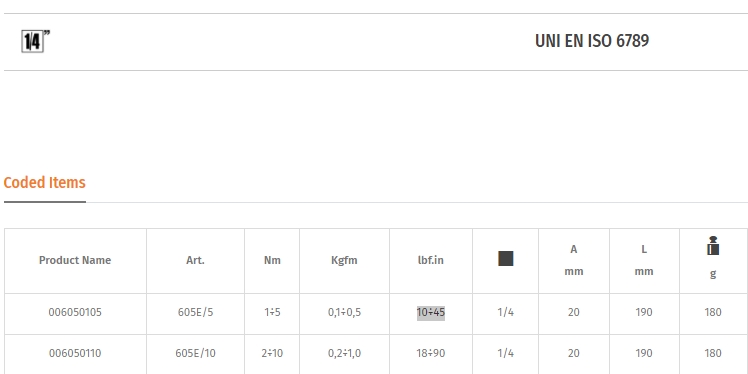Click the square drive icon column header

(506, 259)
